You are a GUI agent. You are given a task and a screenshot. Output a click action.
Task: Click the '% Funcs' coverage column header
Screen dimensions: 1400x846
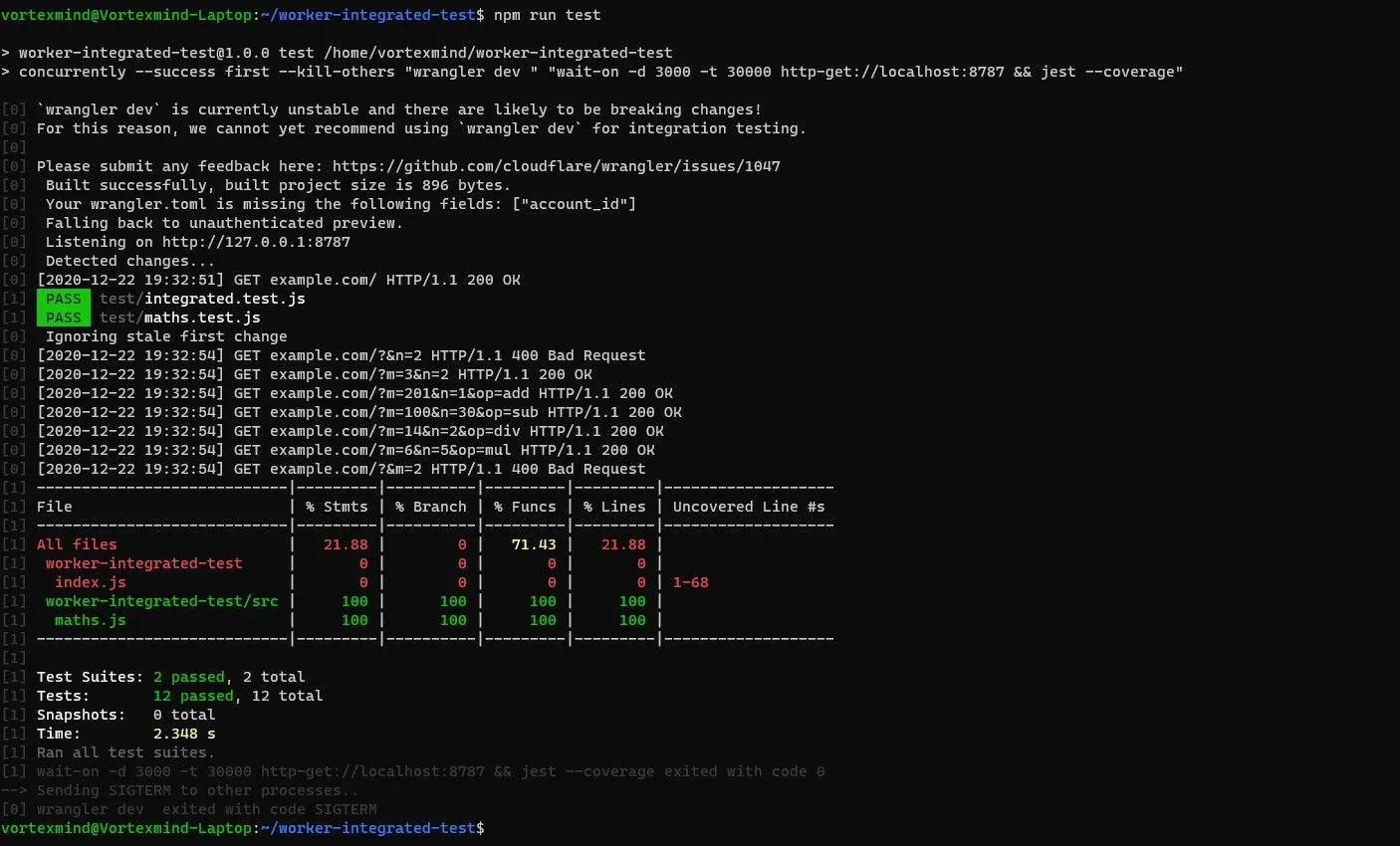(x=525, y=507)
